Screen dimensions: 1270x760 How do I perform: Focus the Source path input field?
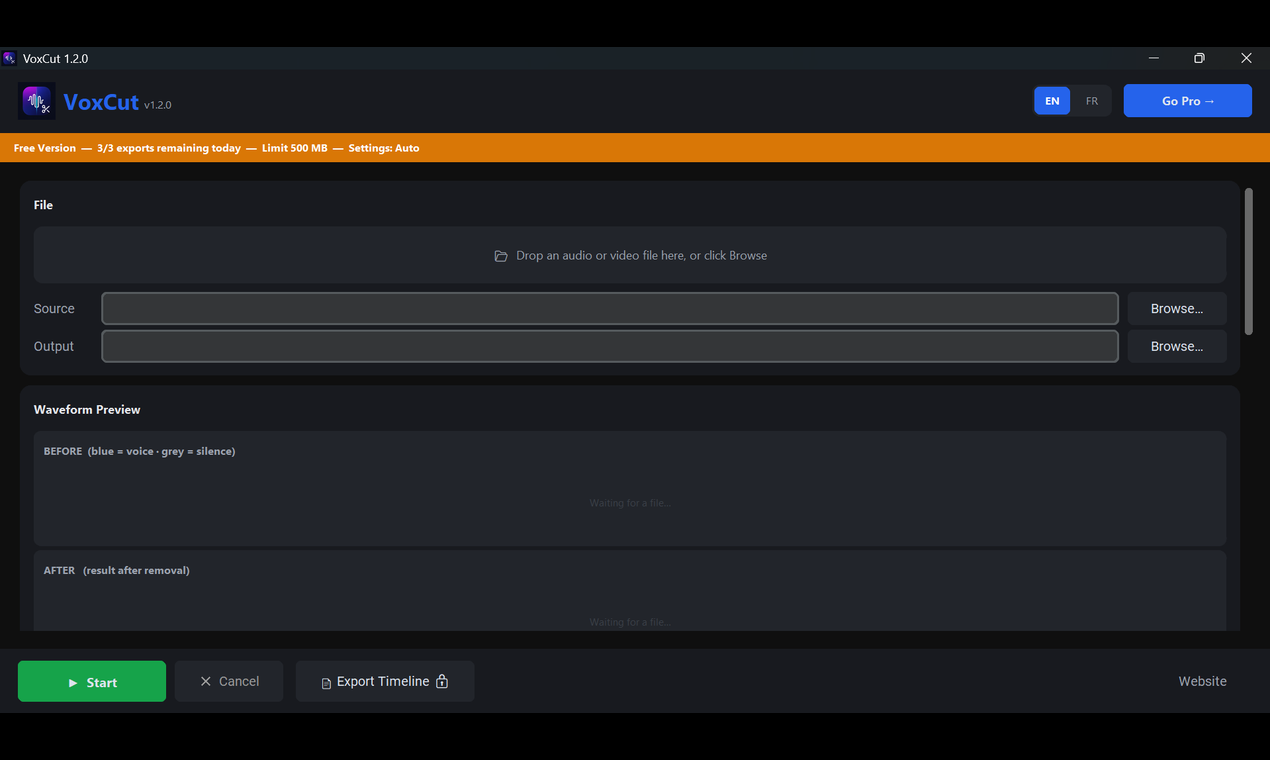(610, 309)
